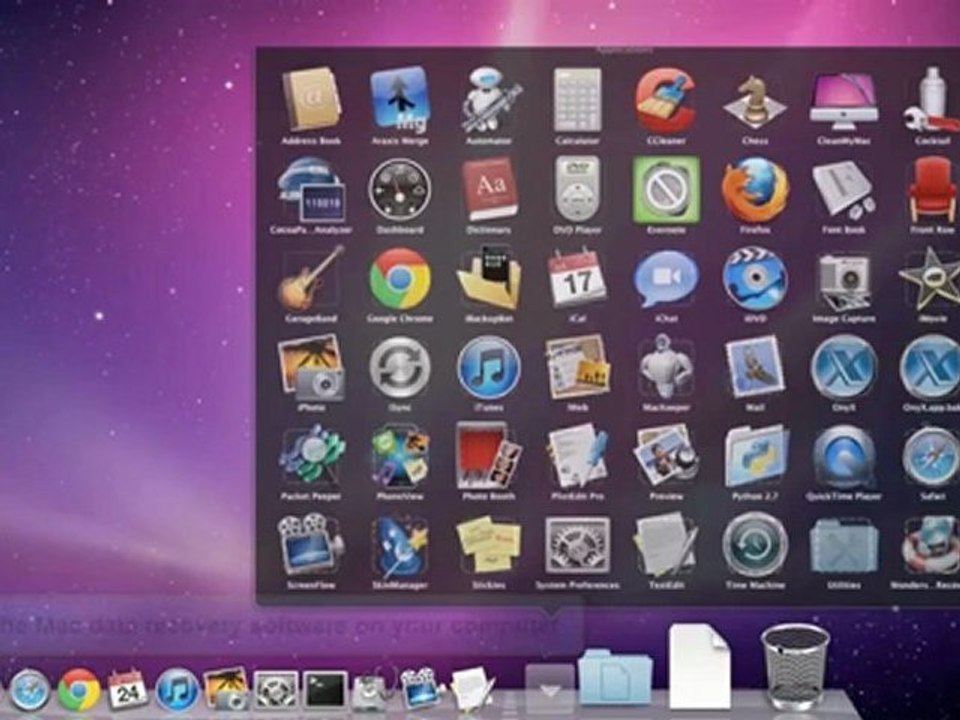Open Time Machine
Screen dimensions: 960x720
point(755,545)
